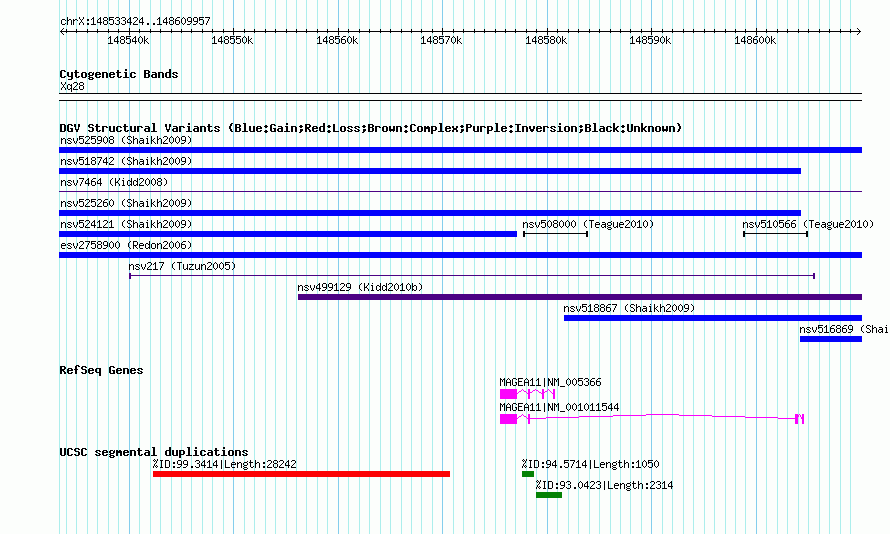Click the black bracket feature of nsv510566
Viewport: 890px width, 534px height.
(x=775, y=234)
